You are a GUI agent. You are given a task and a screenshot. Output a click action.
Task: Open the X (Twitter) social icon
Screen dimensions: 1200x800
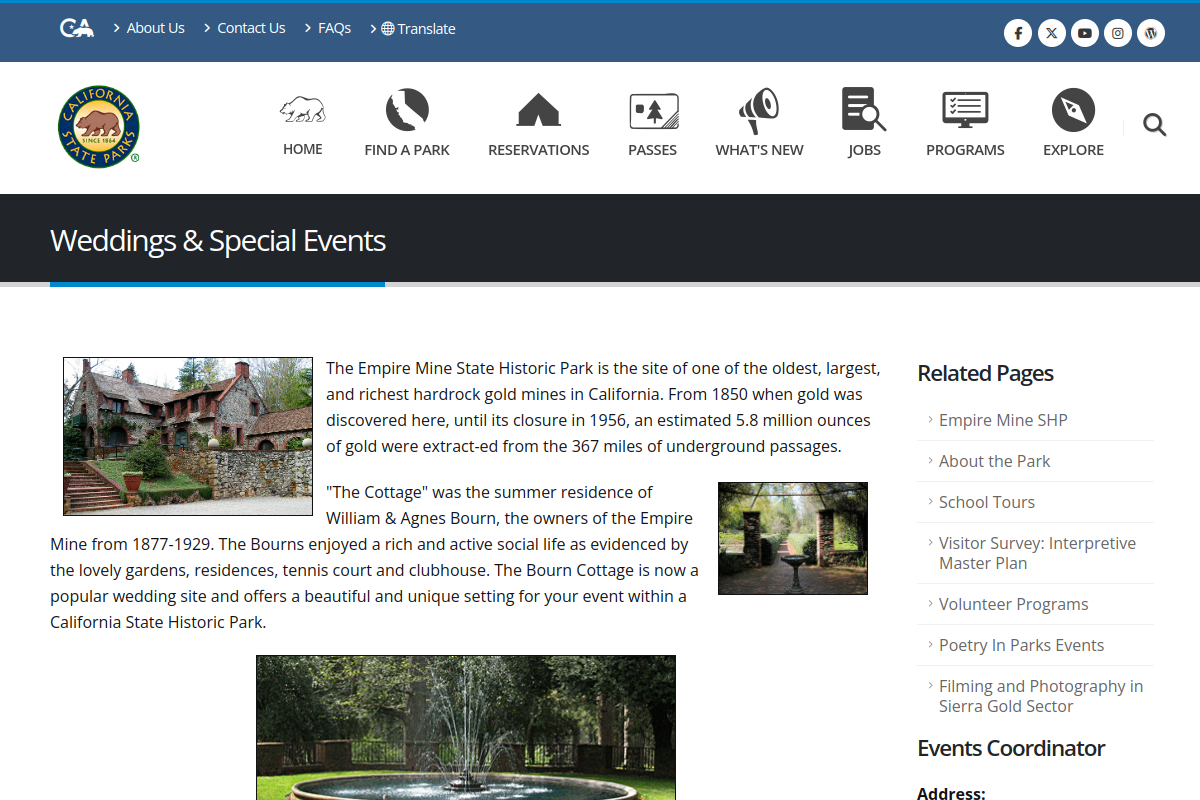[1051, 33]
